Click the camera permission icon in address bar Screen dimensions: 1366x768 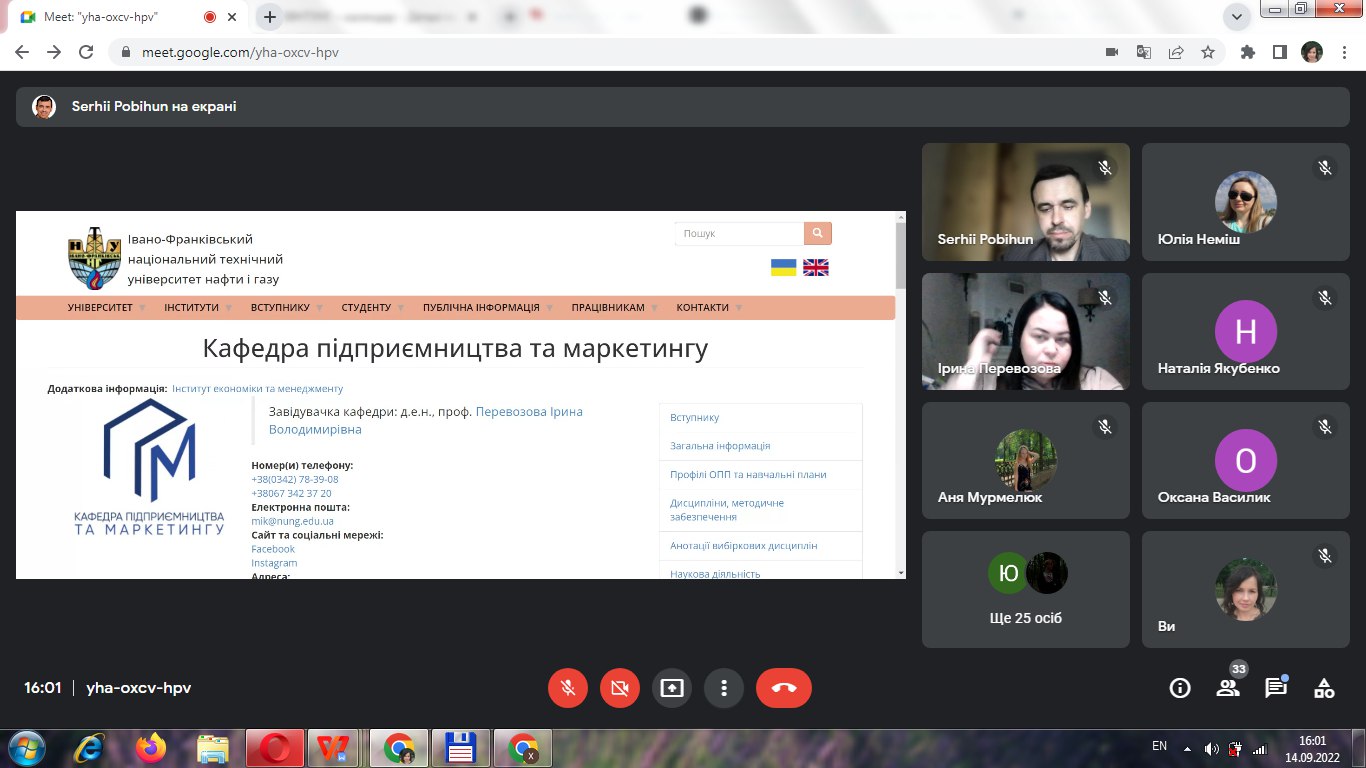click(1111, 52)
